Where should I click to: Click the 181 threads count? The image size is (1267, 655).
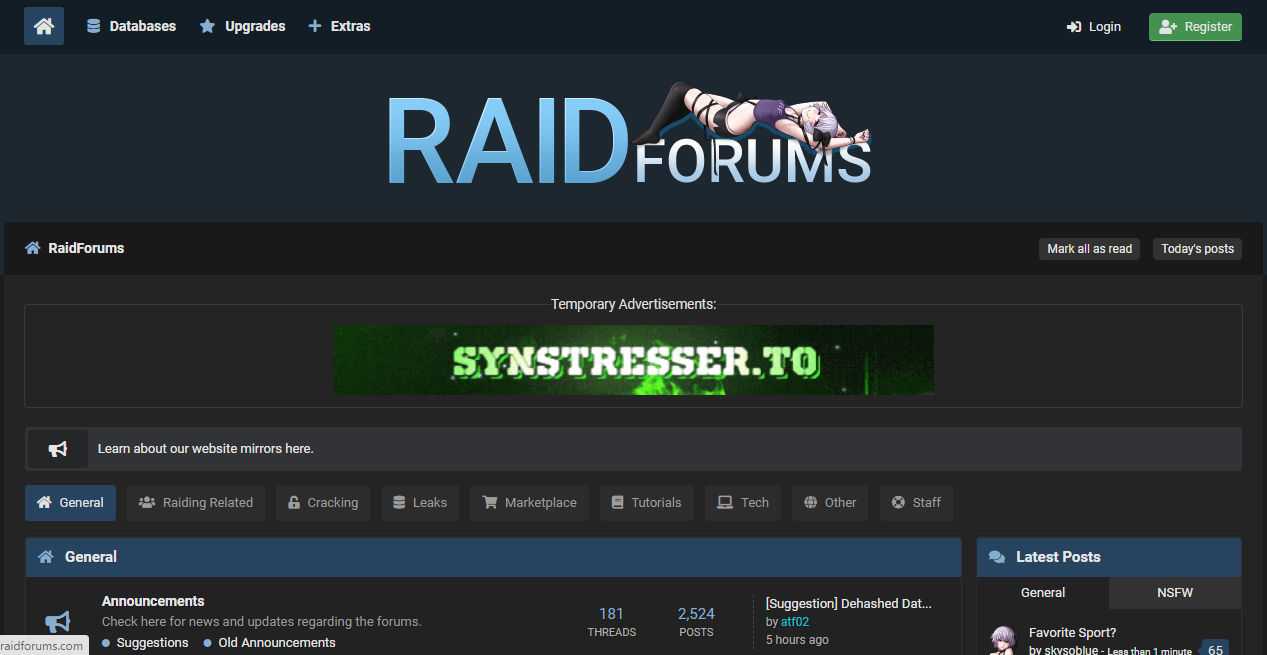[x=611, y=614]
